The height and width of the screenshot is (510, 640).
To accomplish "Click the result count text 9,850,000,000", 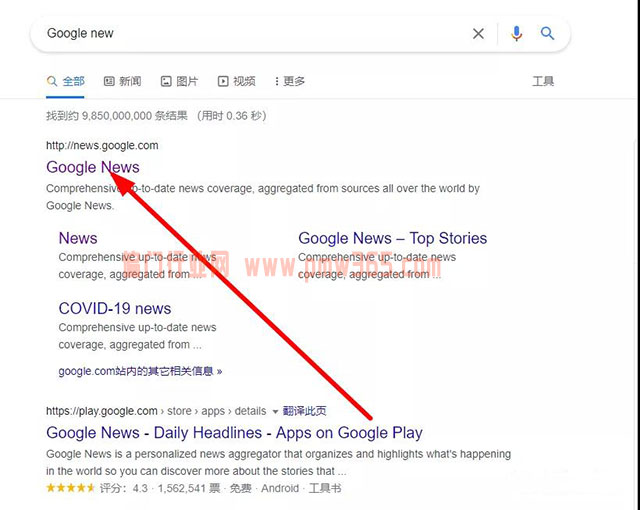I will (117, 116).
